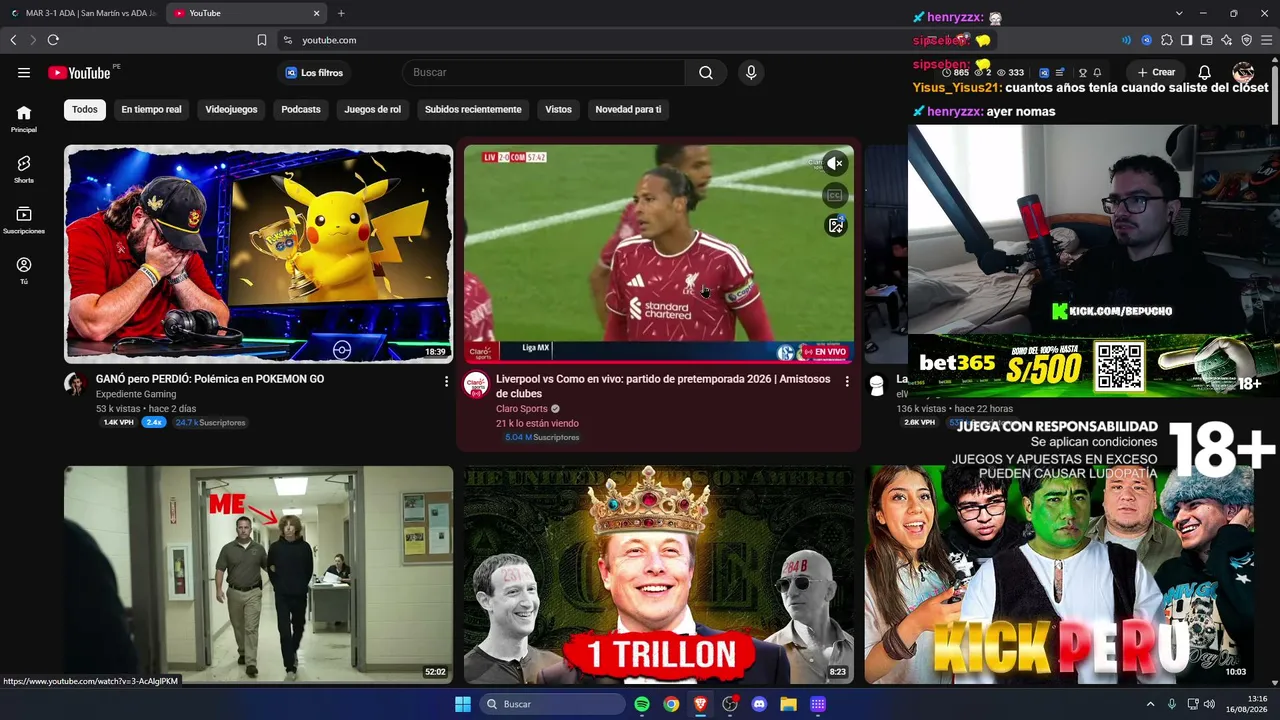Open a new browser tab
Image resolution: width=1280 pixels, height=720 pixels.
click(341, 13)
